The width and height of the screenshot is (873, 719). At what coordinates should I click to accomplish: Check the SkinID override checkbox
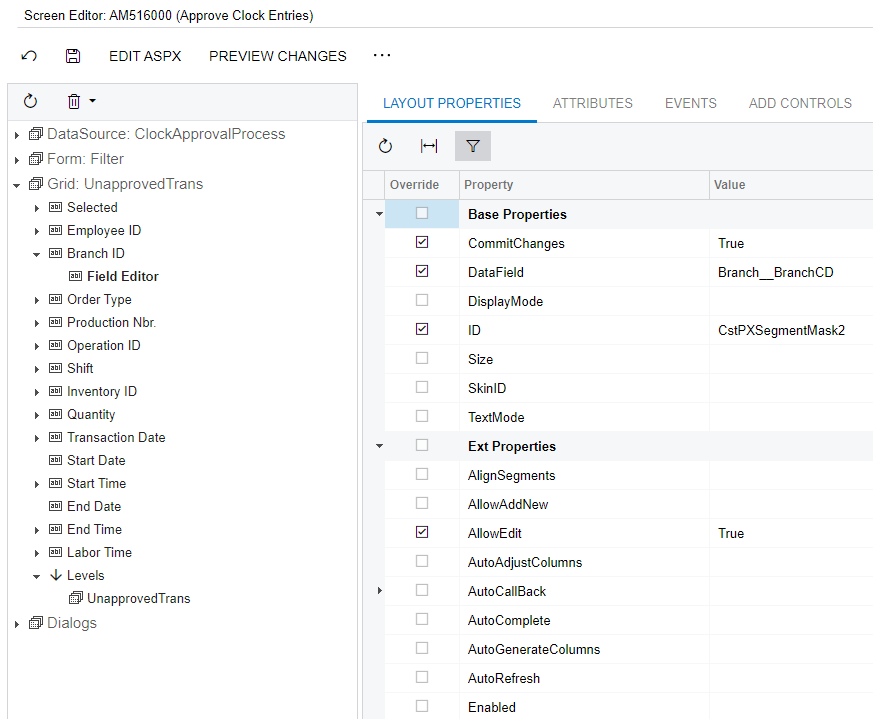[422, 387]
